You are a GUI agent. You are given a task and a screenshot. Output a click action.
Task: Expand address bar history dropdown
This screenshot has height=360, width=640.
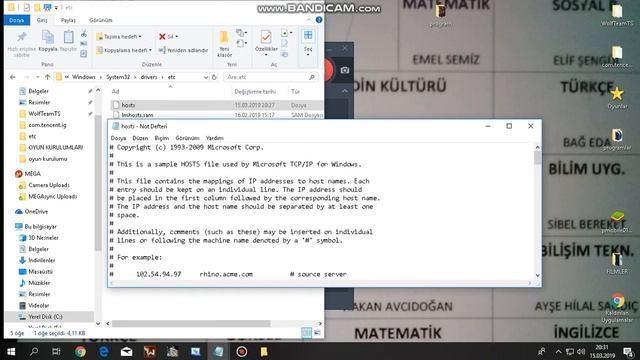point(206,77)
